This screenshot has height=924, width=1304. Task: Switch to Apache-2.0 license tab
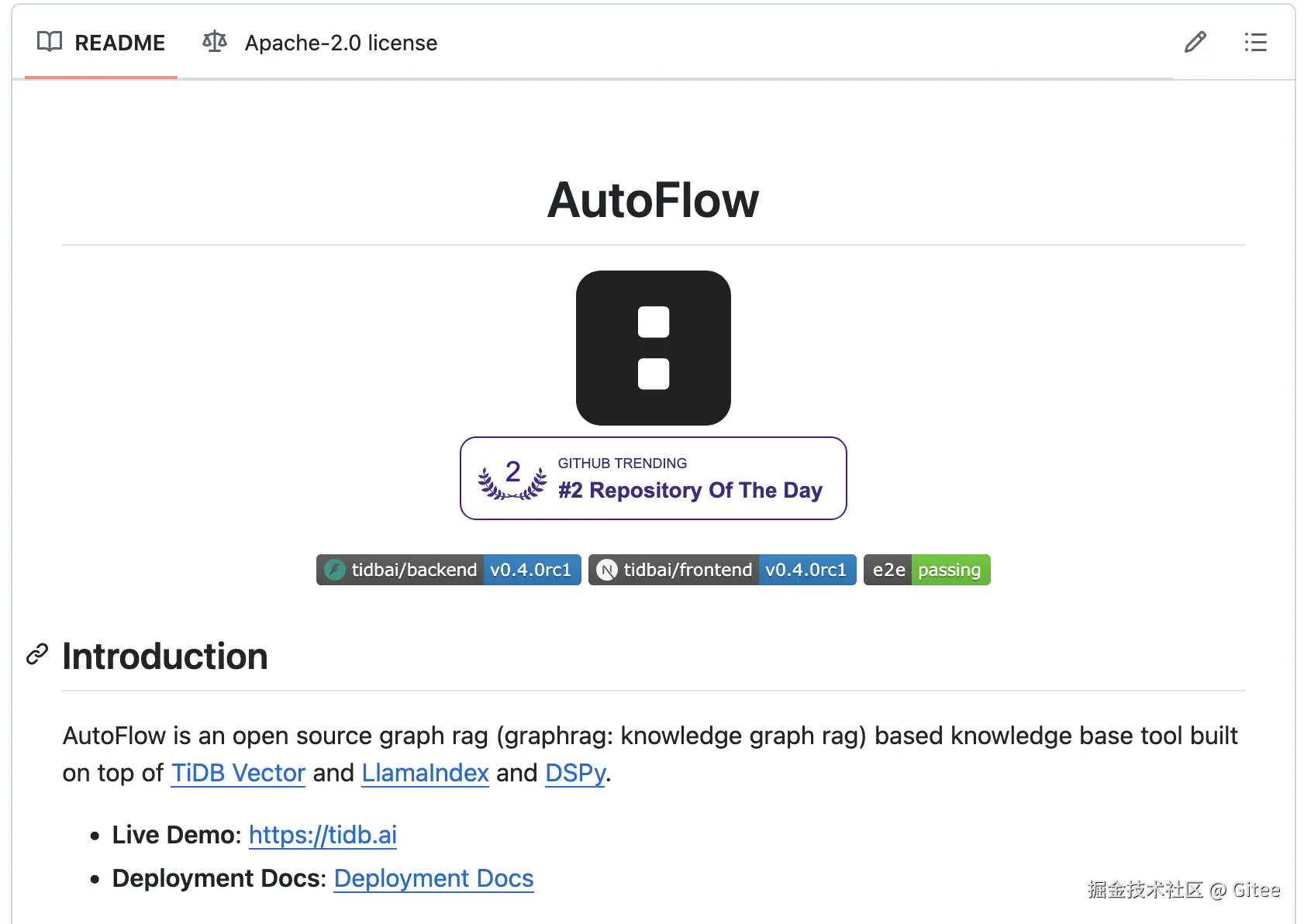[320, 43]
